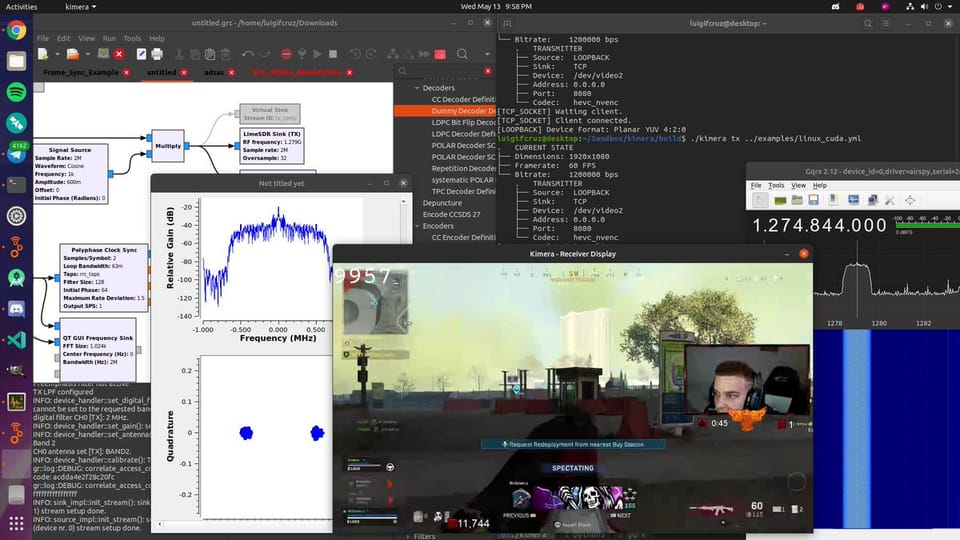
Task: Click red Close flowgraph icon in GRC toolbar
Action: coord(119,54)
